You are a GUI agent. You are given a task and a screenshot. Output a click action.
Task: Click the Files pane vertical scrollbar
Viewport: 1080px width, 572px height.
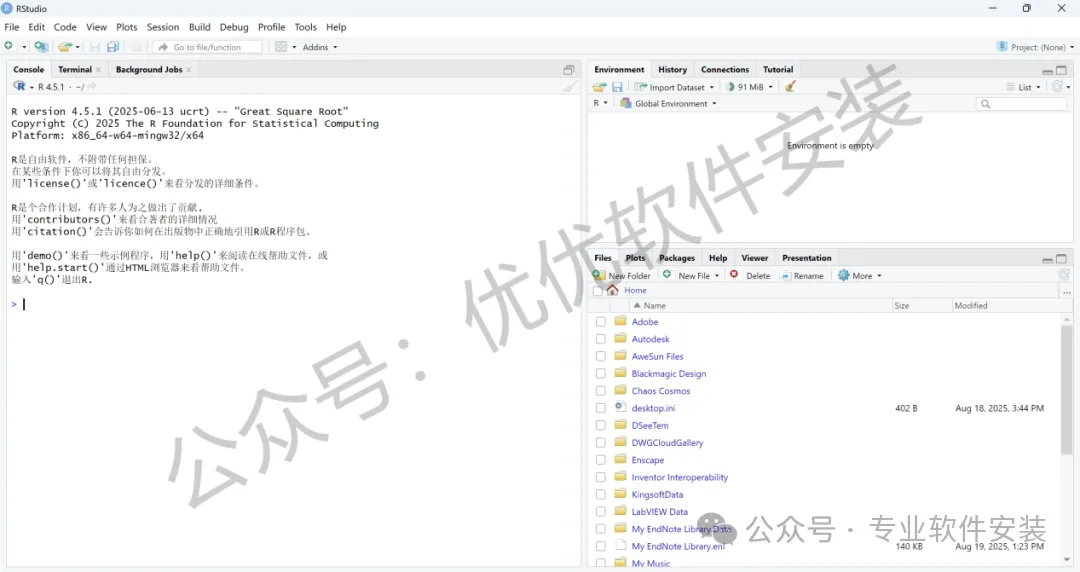[1066, 389]
